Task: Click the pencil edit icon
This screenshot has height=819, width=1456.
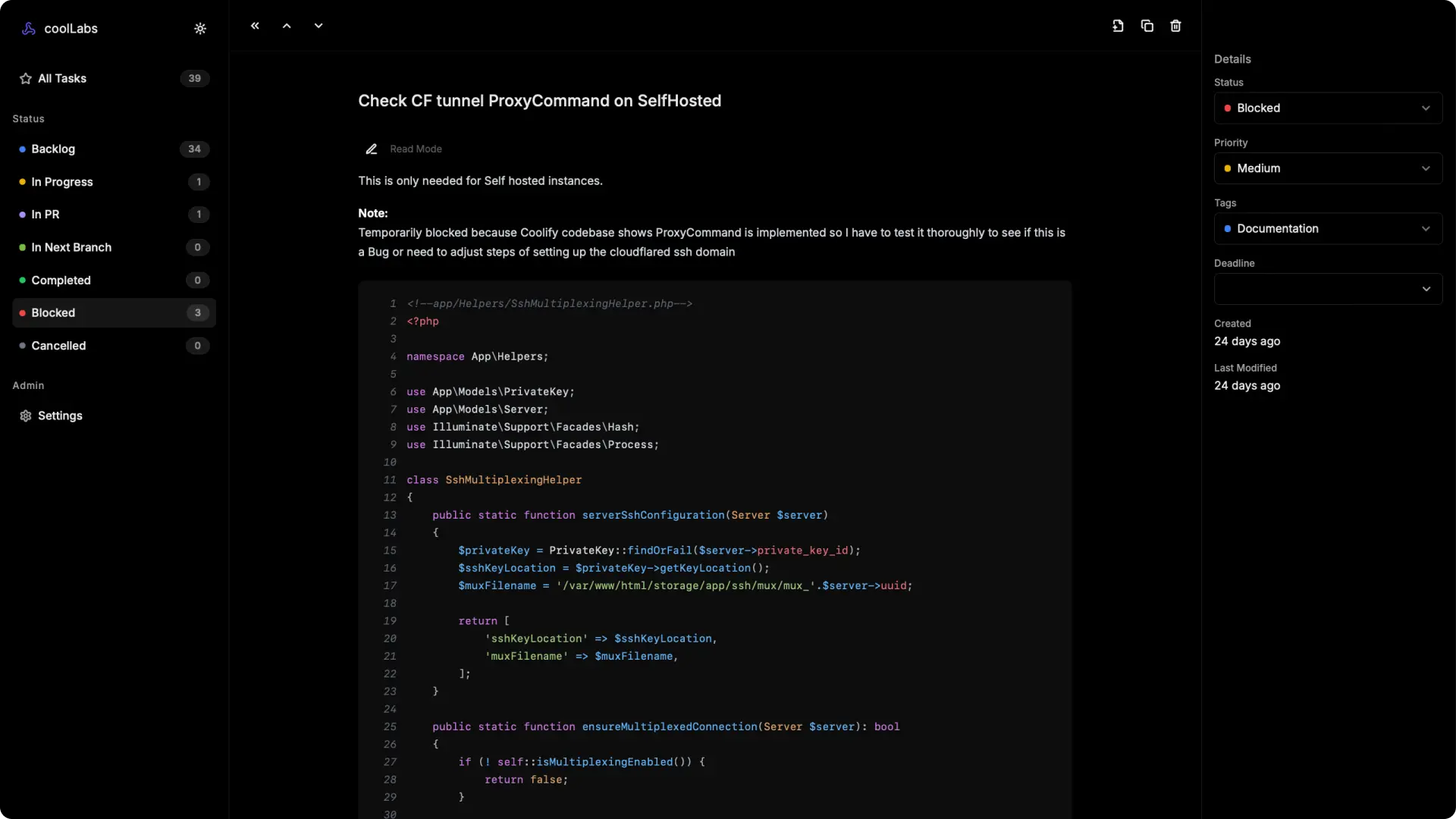Action: click(372, 149)
